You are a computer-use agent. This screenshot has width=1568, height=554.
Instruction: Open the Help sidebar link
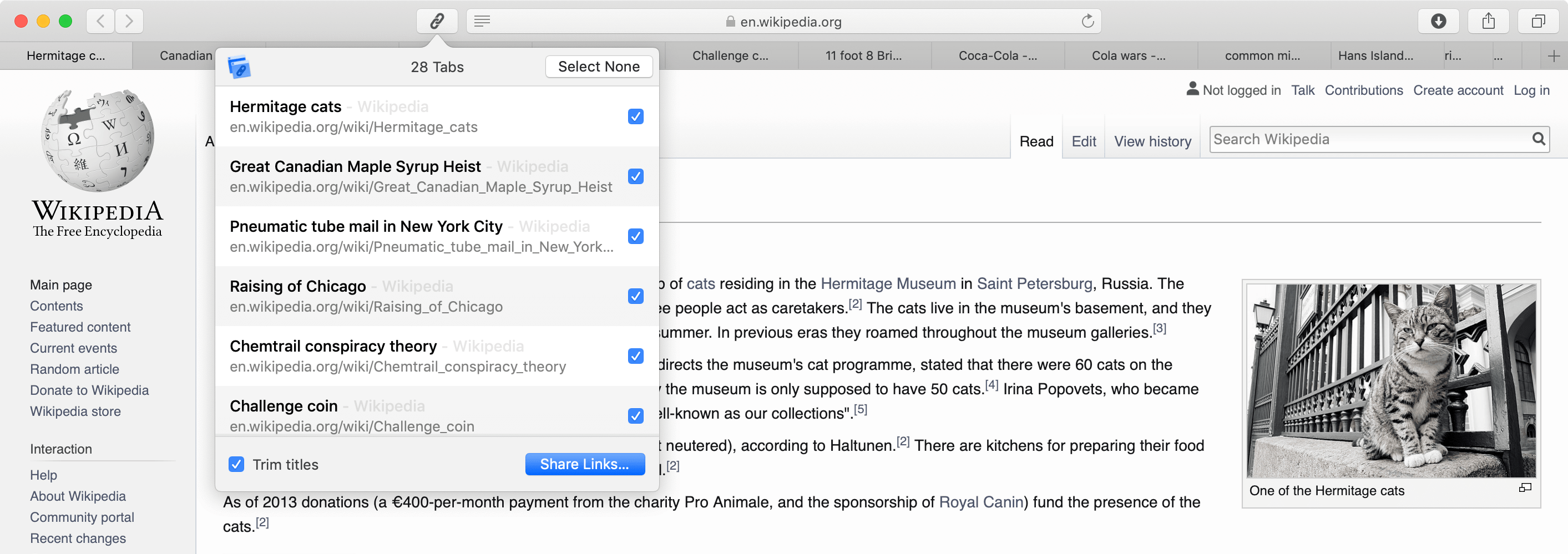pyautogui.click(x=43, y=475)
